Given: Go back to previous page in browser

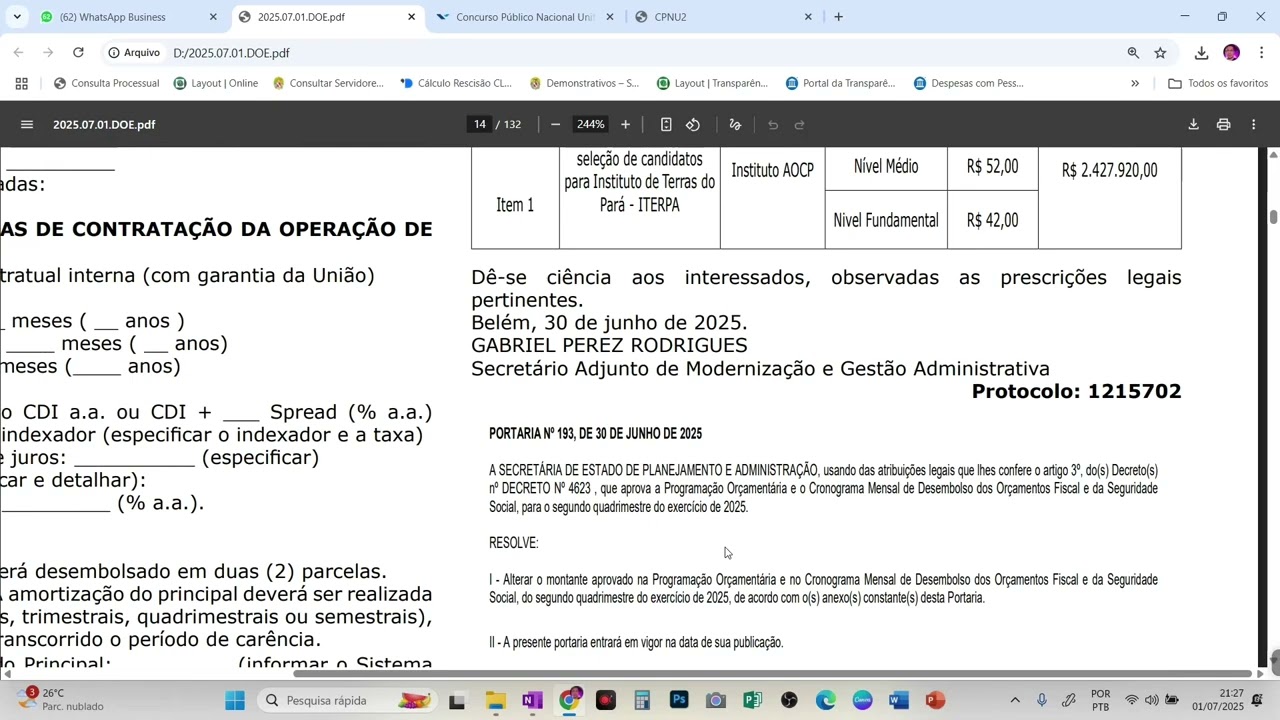Looking at the screenshot, I should click(18, 53).
